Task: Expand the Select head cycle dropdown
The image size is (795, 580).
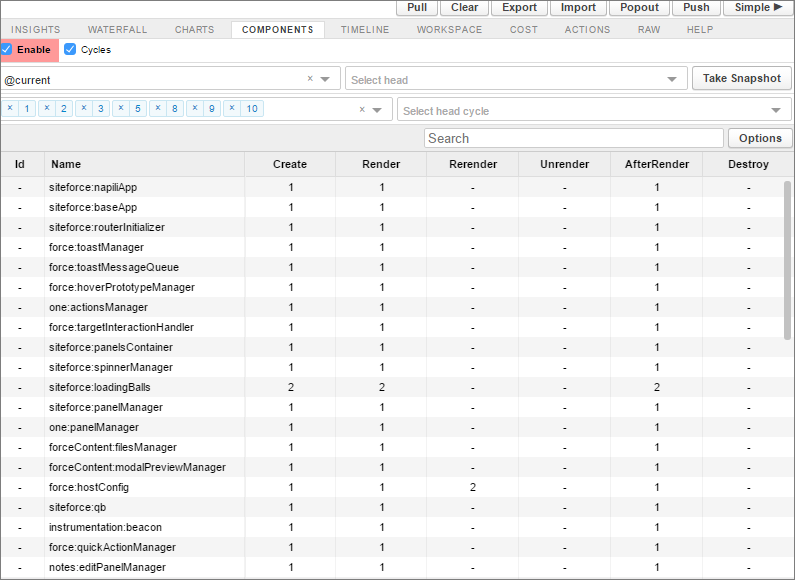Action: click(x=776, y=110)
